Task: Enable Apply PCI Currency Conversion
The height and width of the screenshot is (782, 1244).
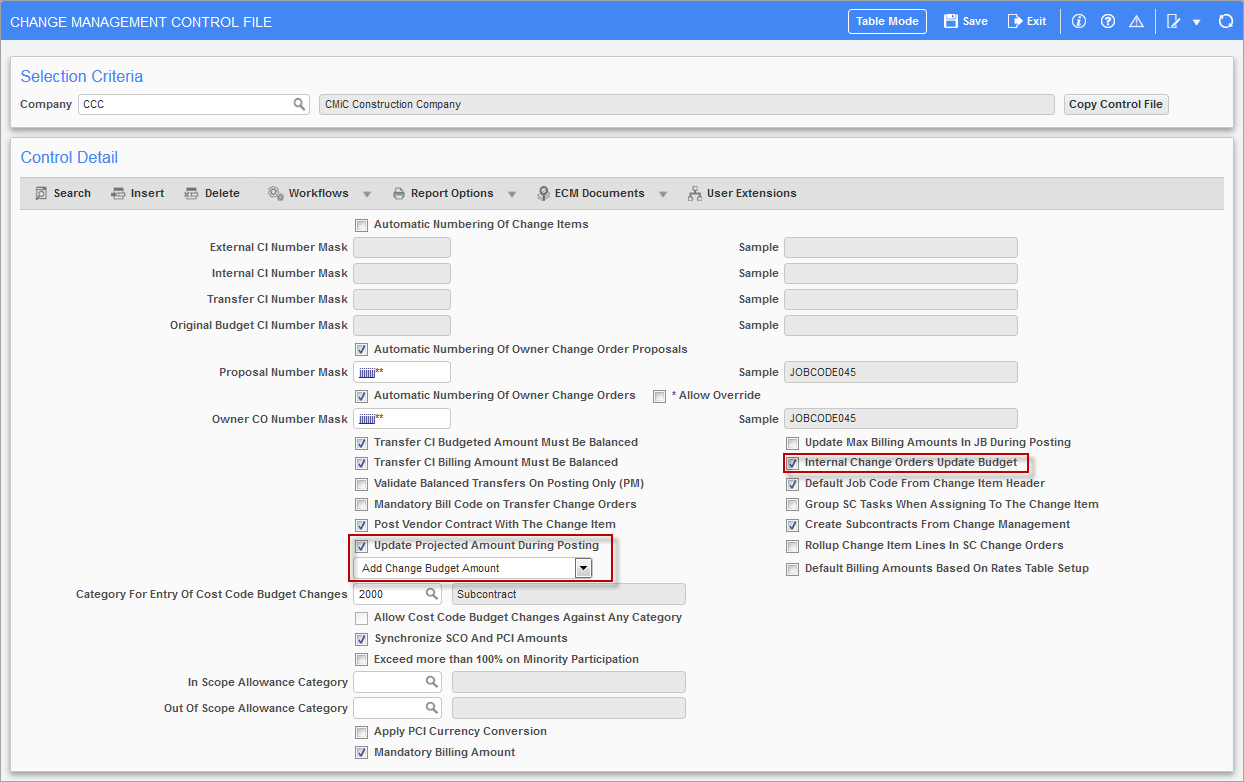Action: click(x=361, y=731)
